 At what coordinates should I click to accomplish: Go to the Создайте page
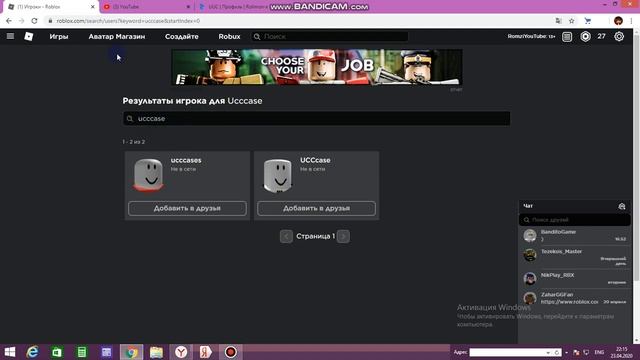(182, 36)
